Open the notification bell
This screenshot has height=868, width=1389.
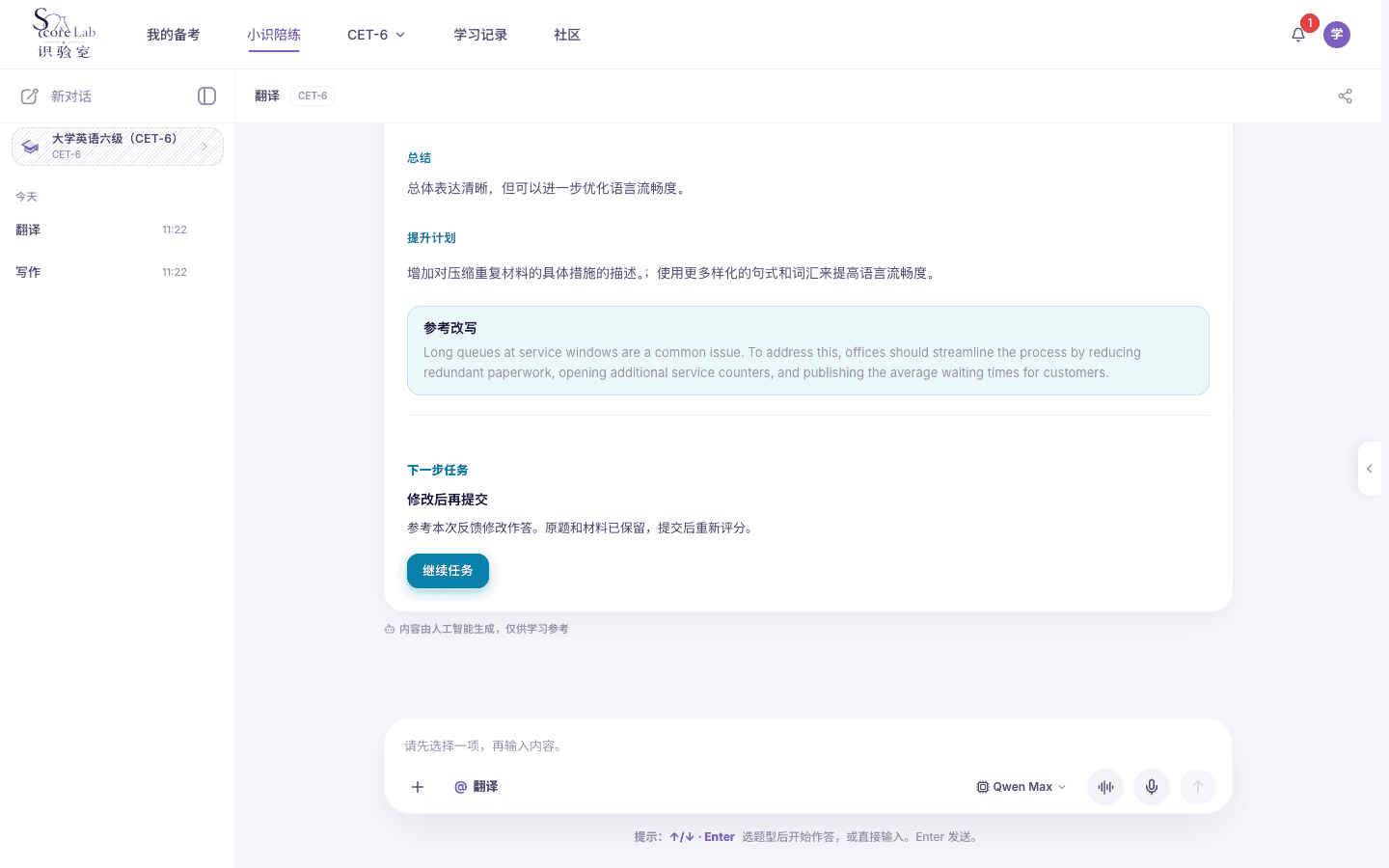point(1298,35)
